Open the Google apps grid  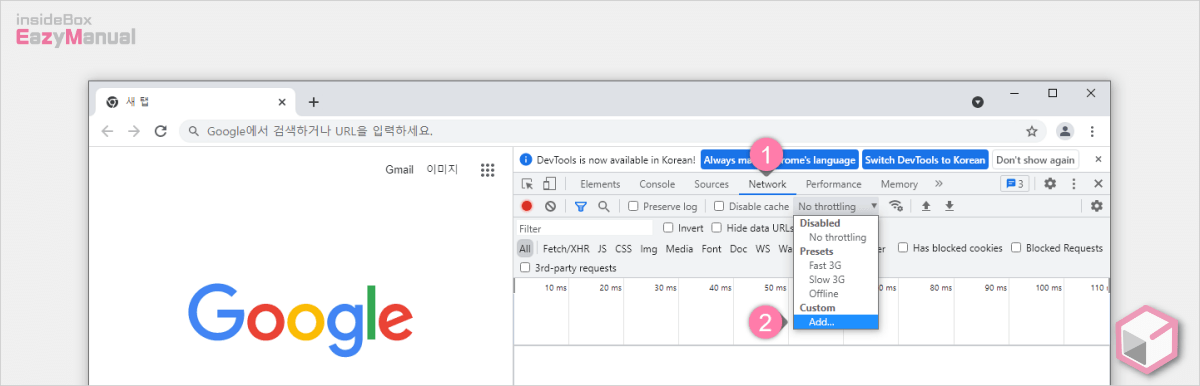(x=488, y=170)
